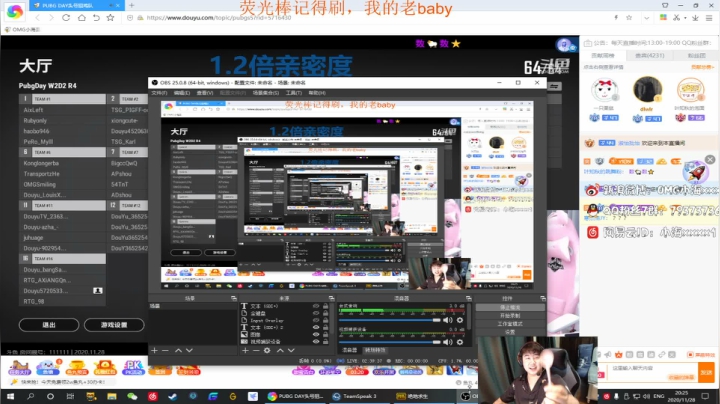
Task: Open OBS 帮助(H) menu
Action: coord(317,93)
